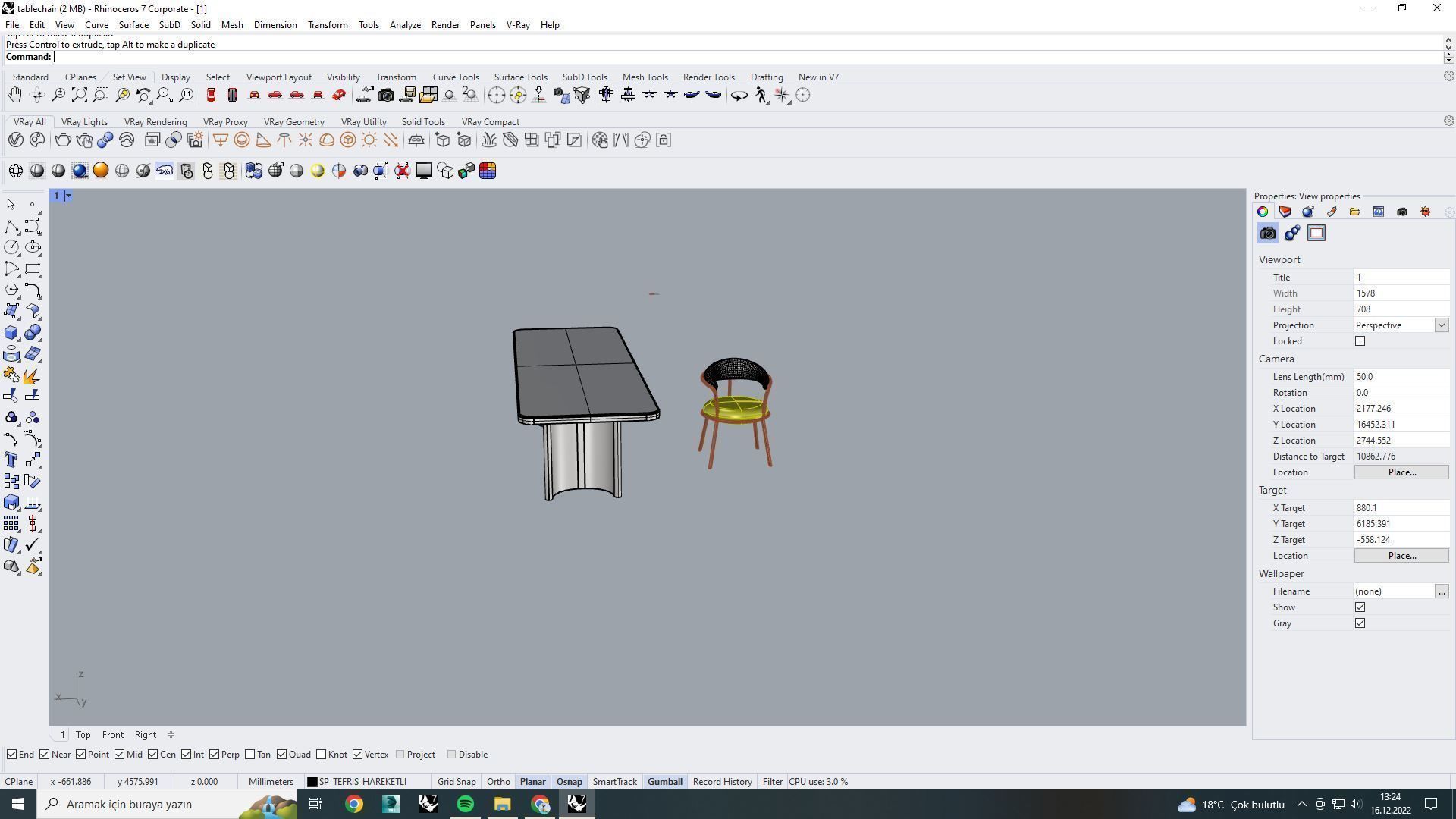Screen dimensions: 1456x819
Task: Select the Wireframe display mode globe icon
Action: point(15,171)
